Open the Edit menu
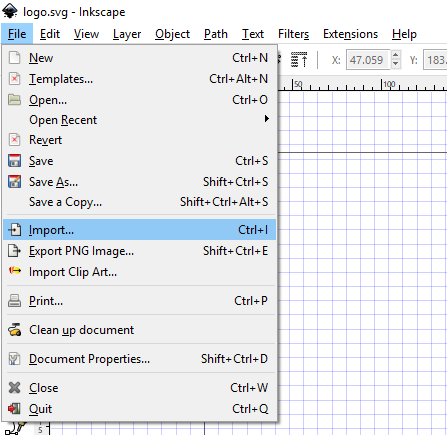Image resolution: width=447 pixels, height=435 pixels. click(50, 34)
